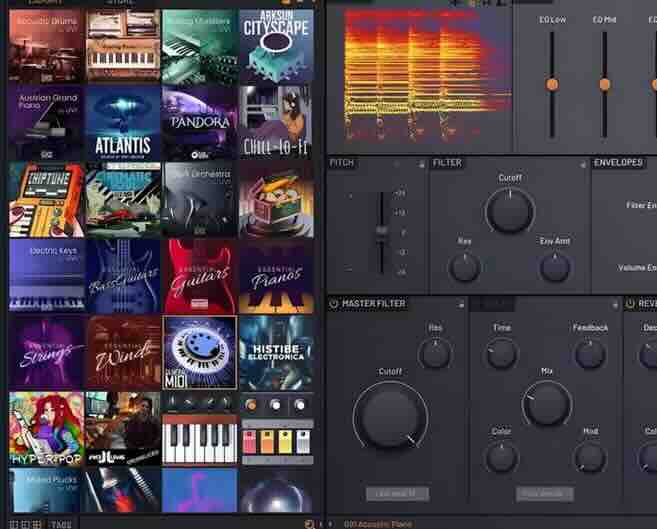This screenshot has height=529, width=657.
Task: Click the Master Filter Res knob
Action: coord(435,354)
